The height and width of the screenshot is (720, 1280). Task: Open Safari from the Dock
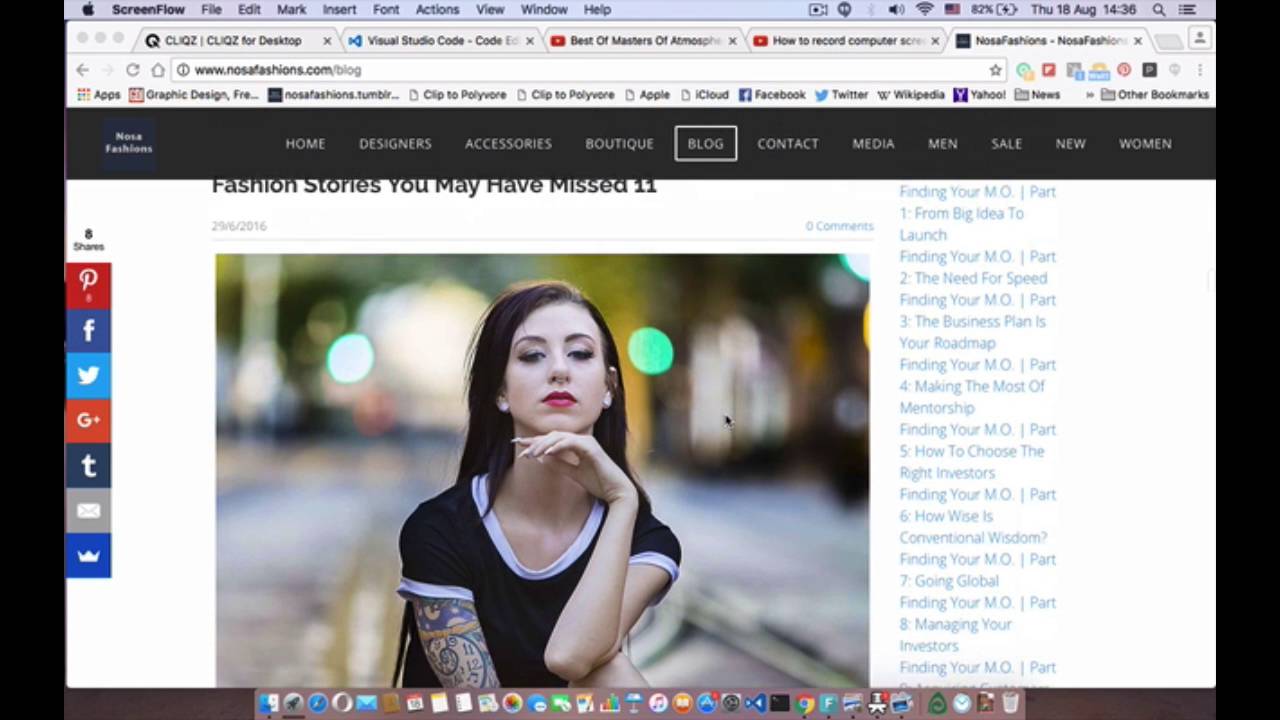(317, 704)
